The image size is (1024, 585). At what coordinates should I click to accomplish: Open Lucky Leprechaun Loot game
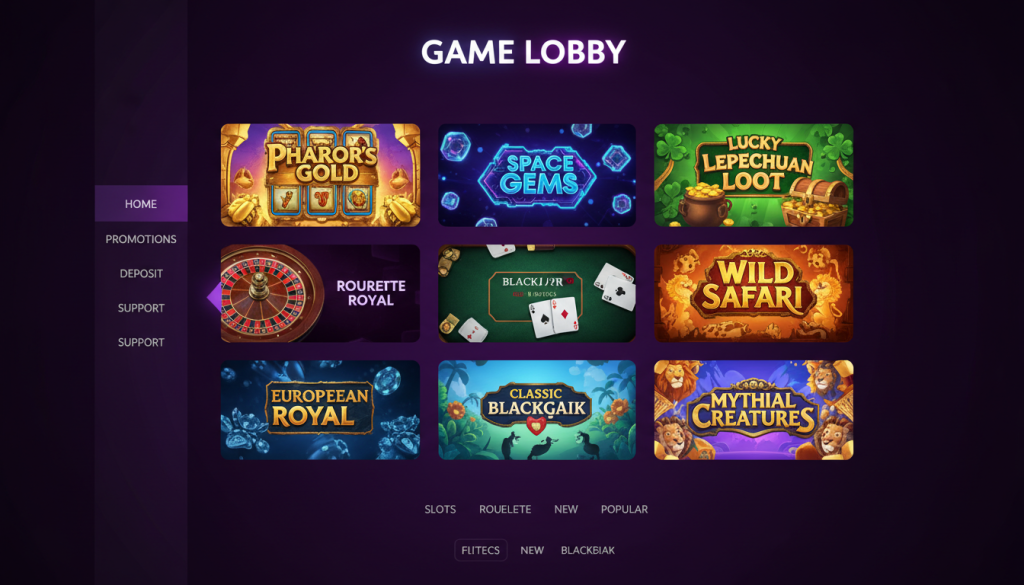click(754, 175)
